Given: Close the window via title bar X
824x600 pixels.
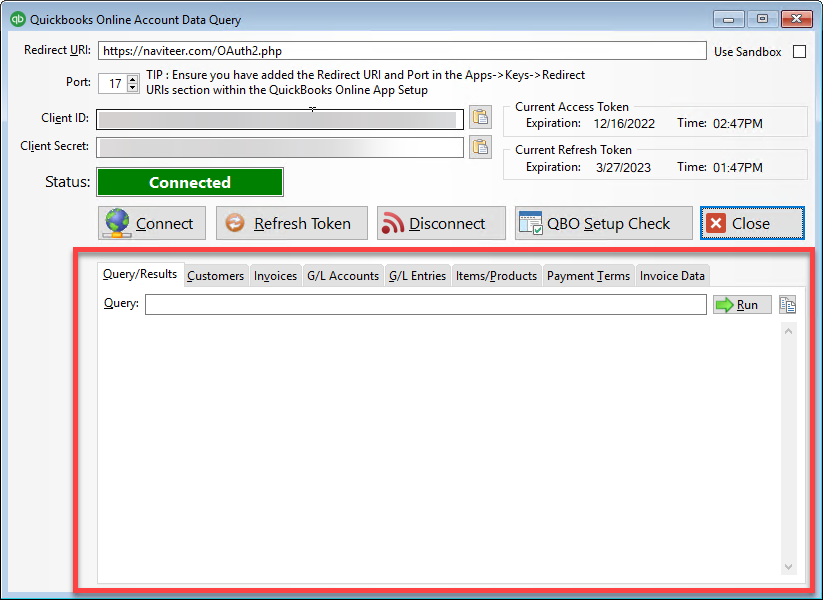Looking at the screenshot, I should pyautogui.click(x=797, y=19).
